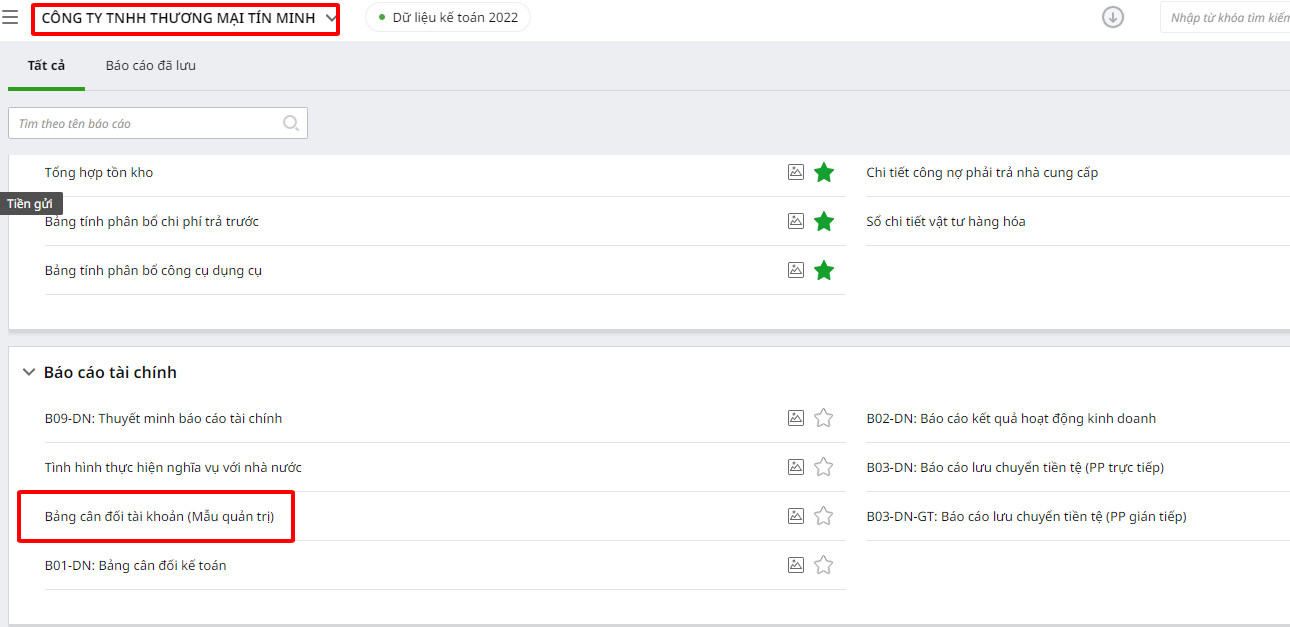
Task: Click preview icon for Bảng tính phân bổ công cụ dụng cụ
Action: click(796, 270)
